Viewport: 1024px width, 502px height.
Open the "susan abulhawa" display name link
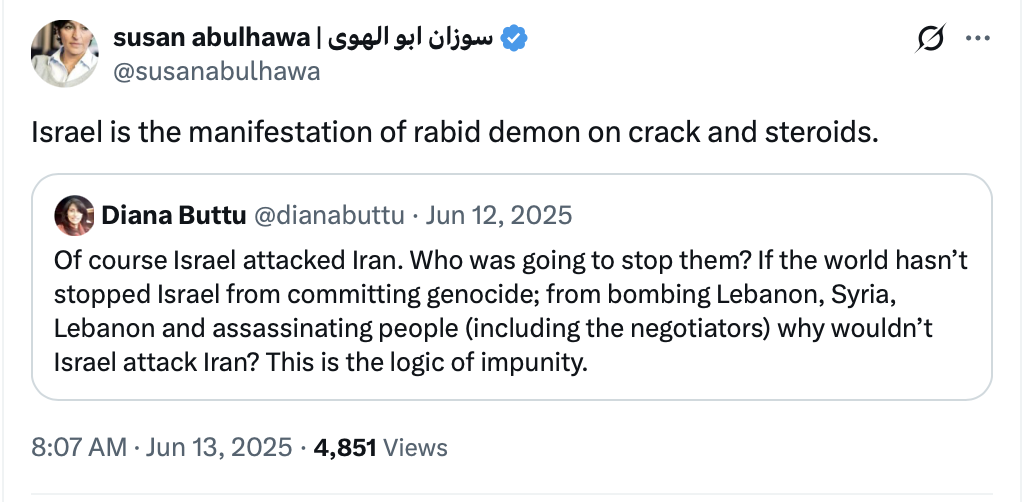[212, 39]
